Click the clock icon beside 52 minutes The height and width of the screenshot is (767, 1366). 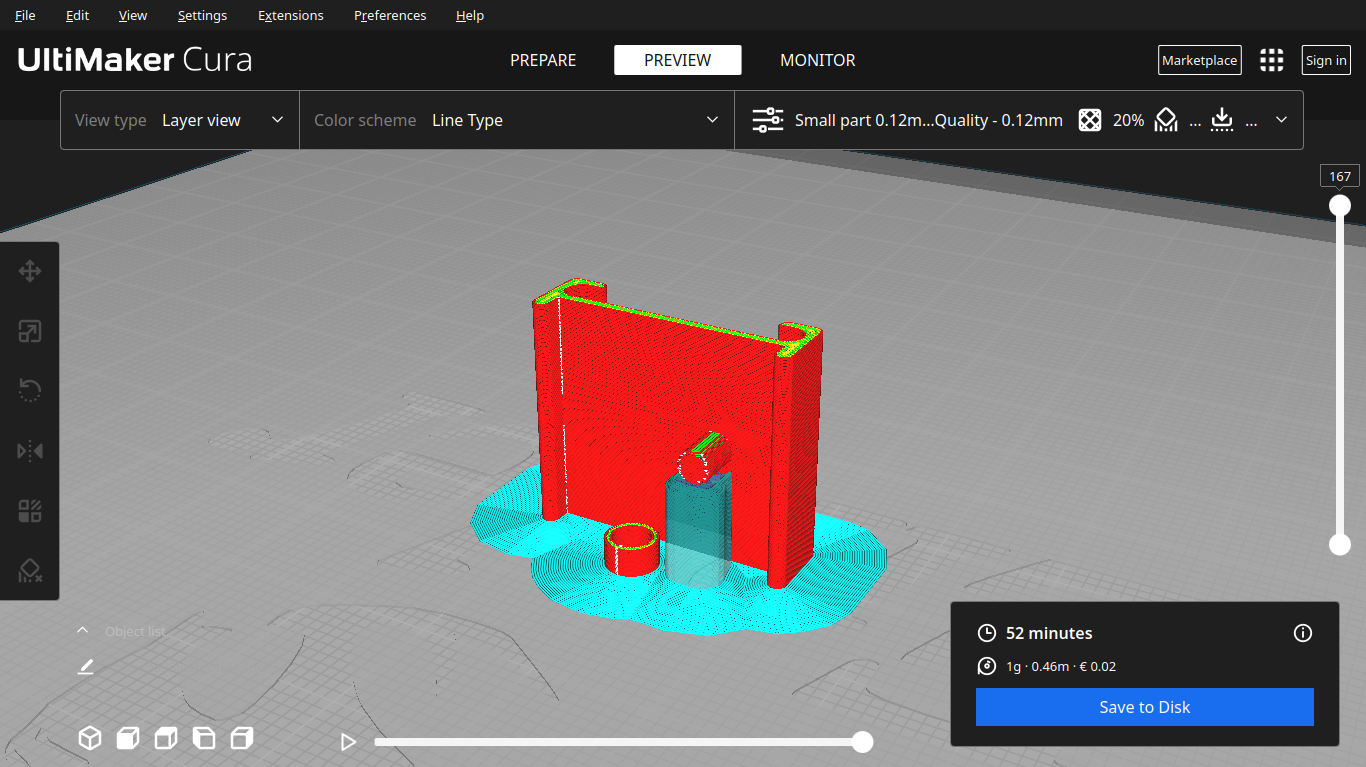pos(987,633)
